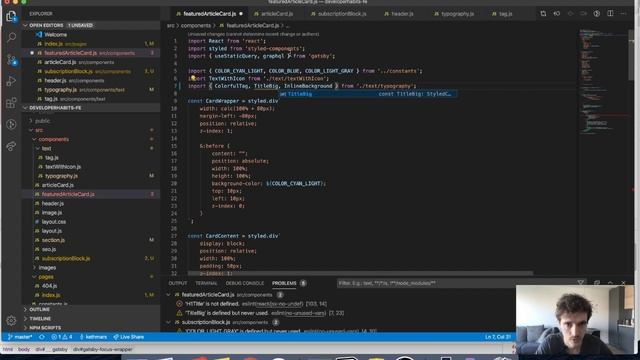Click the Synchronize Changes status icon
The height and width of the screenshot is (360, 640).
click(42, 337)
